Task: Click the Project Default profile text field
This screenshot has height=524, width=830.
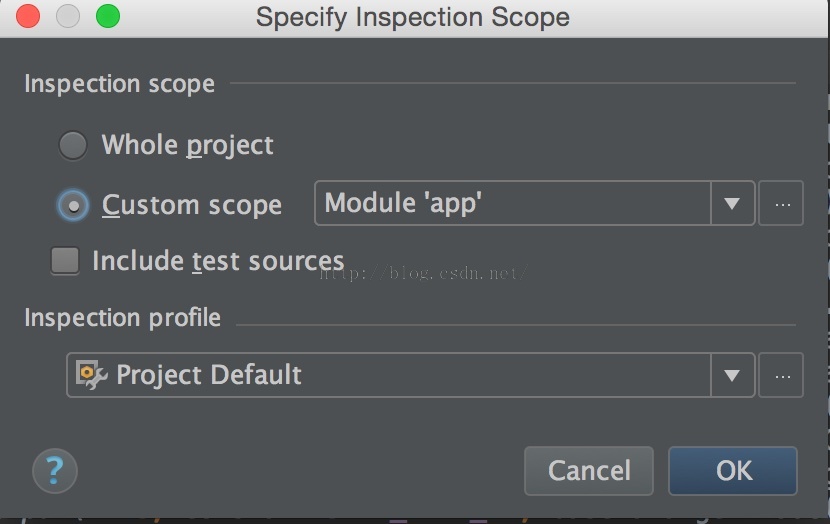Action: coord(410,375)
